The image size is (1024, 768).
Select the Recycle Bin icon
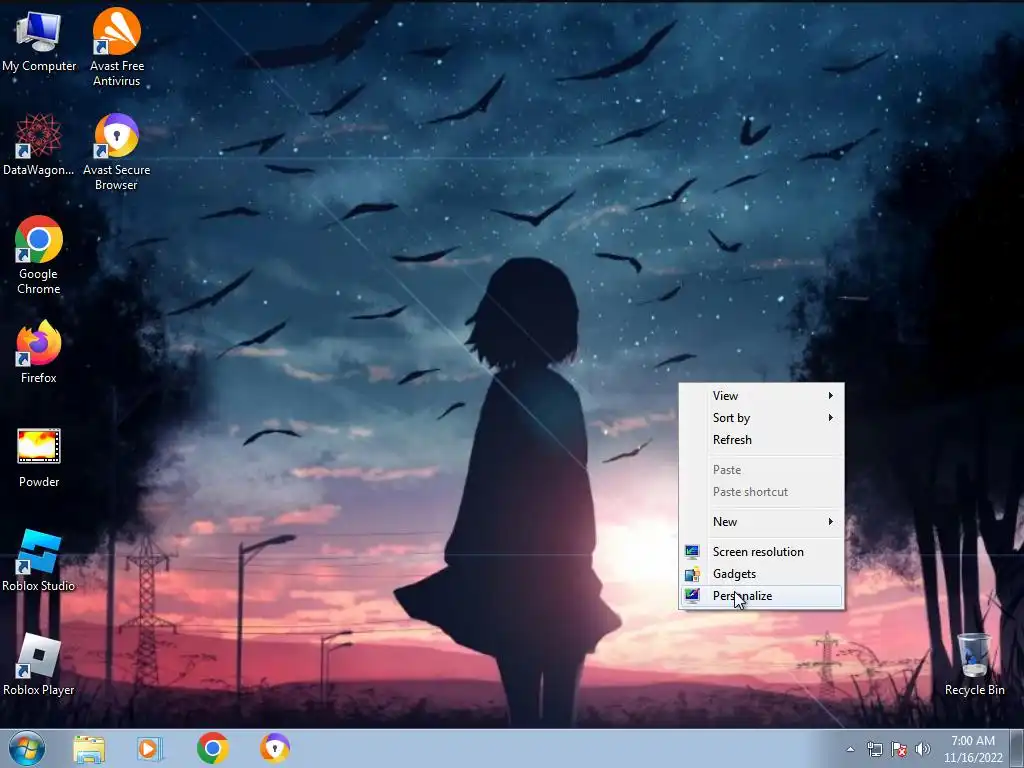(974, 664)
